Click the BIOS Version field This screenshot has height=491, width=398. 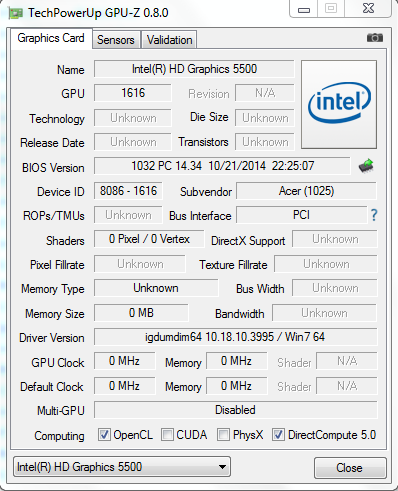coord(222,166)
